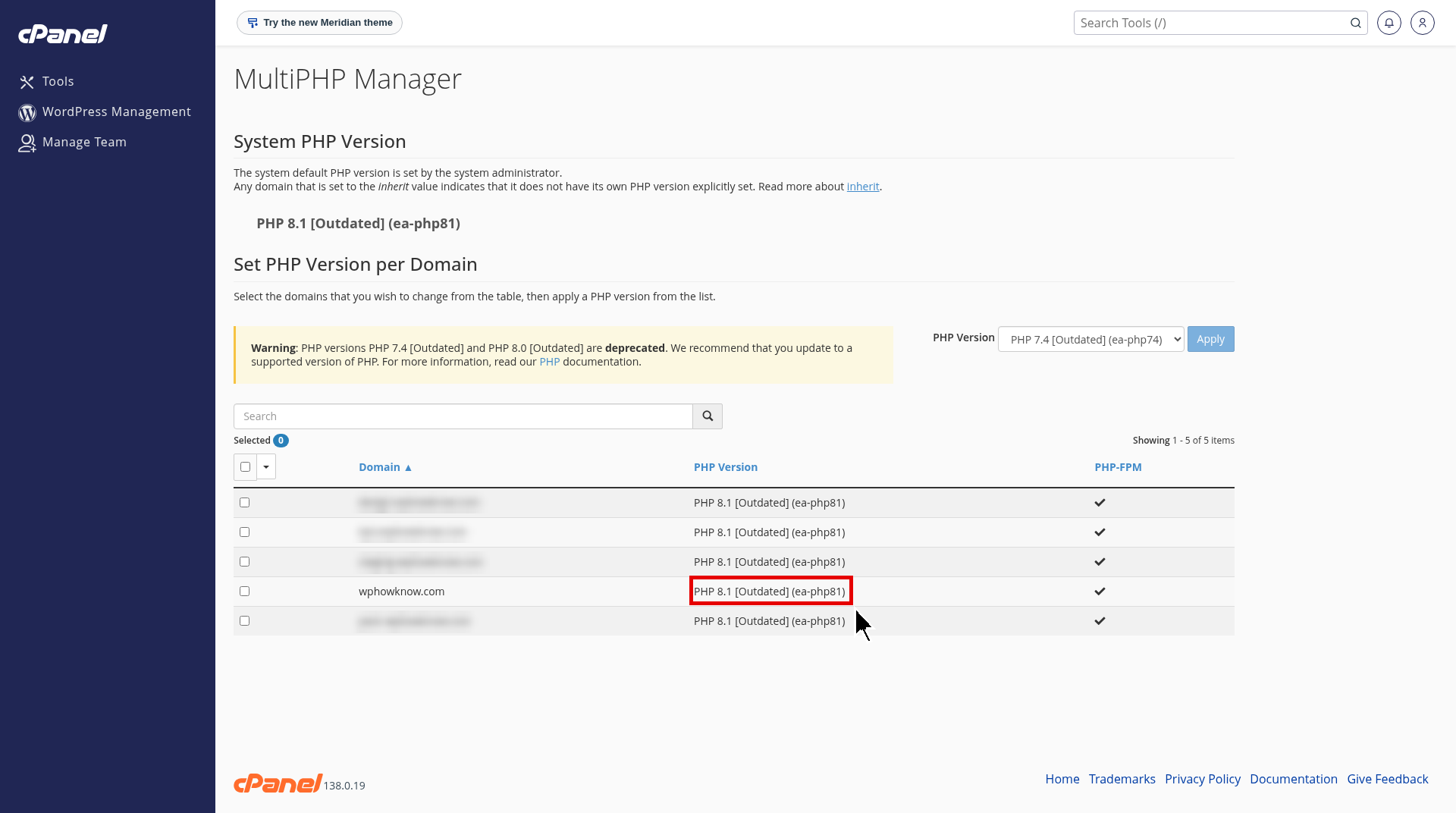Open the Privacy Policy footer link
Image resolution: width=1456 pixels, height=813 pixels.
(1202, 779)
